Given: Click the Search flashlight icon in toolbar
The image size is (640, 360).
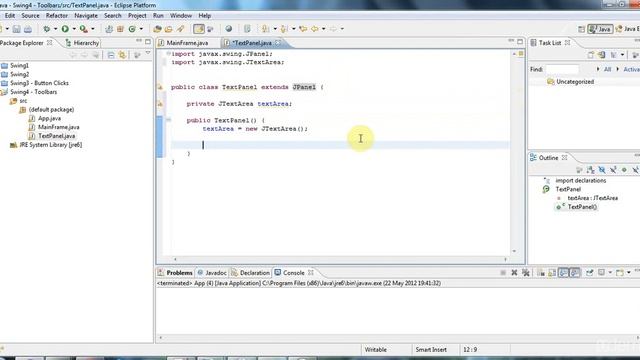Looking at the screenshot, I should pyautogui.click(x=180, y=29).
